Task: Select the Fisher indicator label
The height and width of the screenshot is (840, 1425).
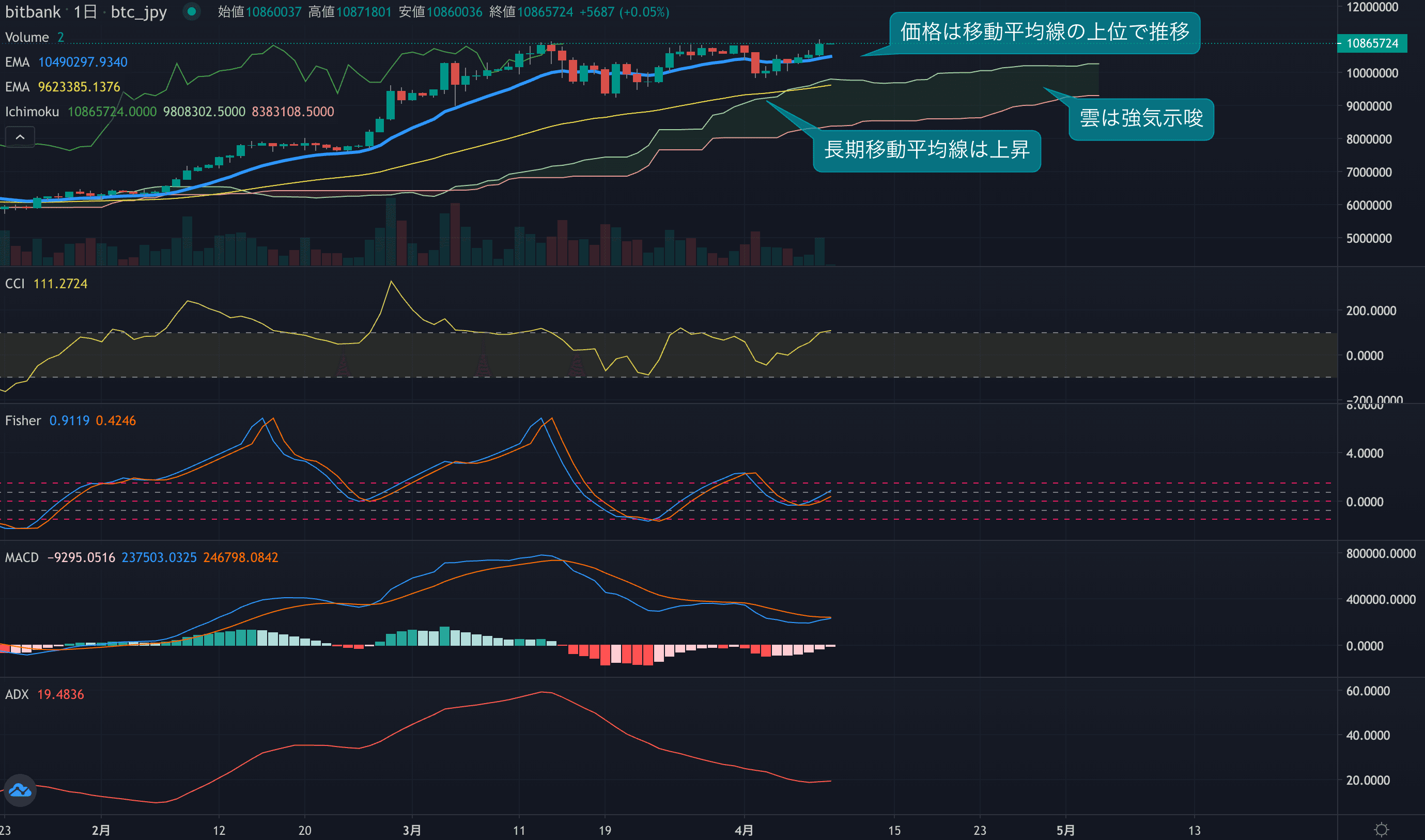Action: [x=23, y=421]
